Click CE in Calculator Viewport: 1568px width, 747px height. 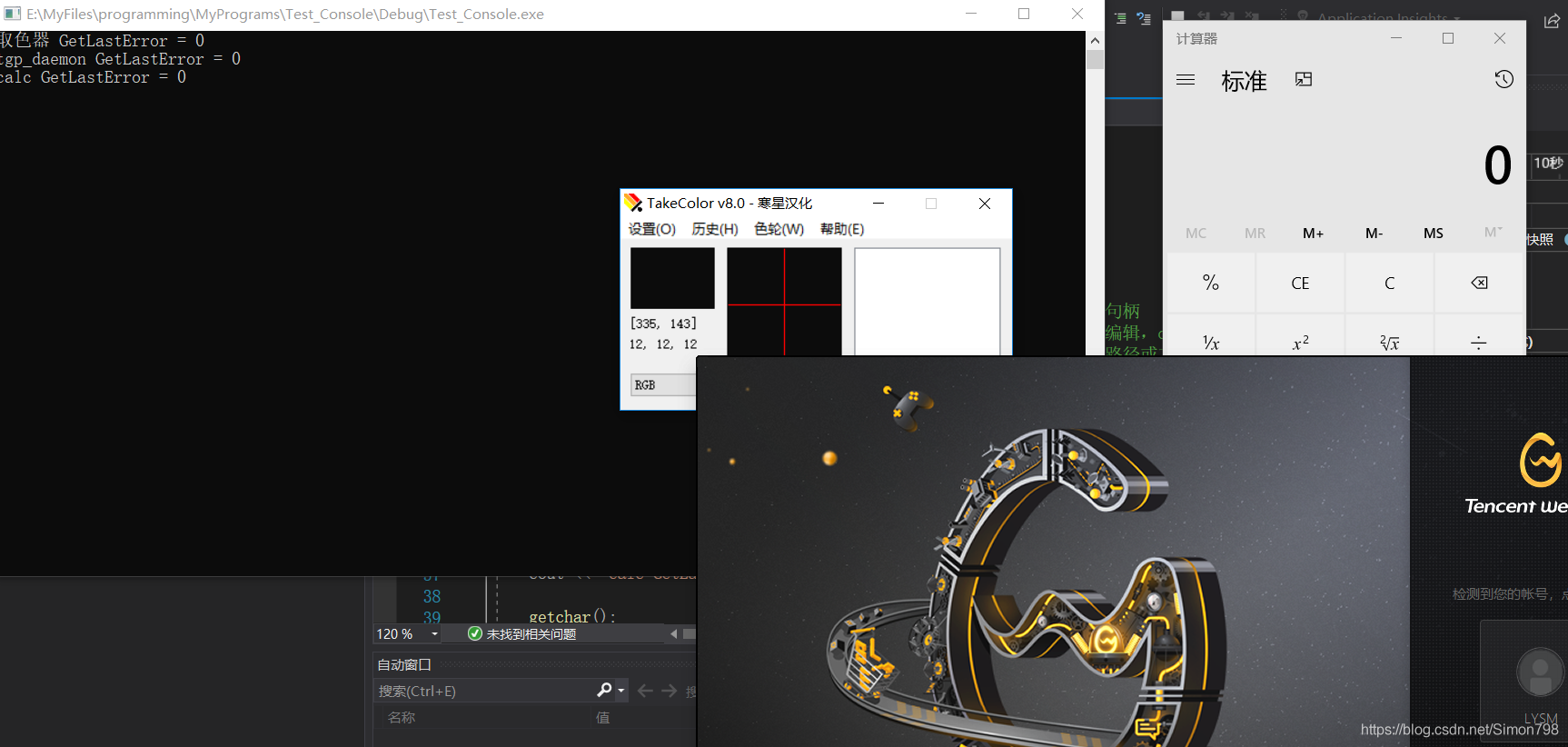tap(1300, 283)
